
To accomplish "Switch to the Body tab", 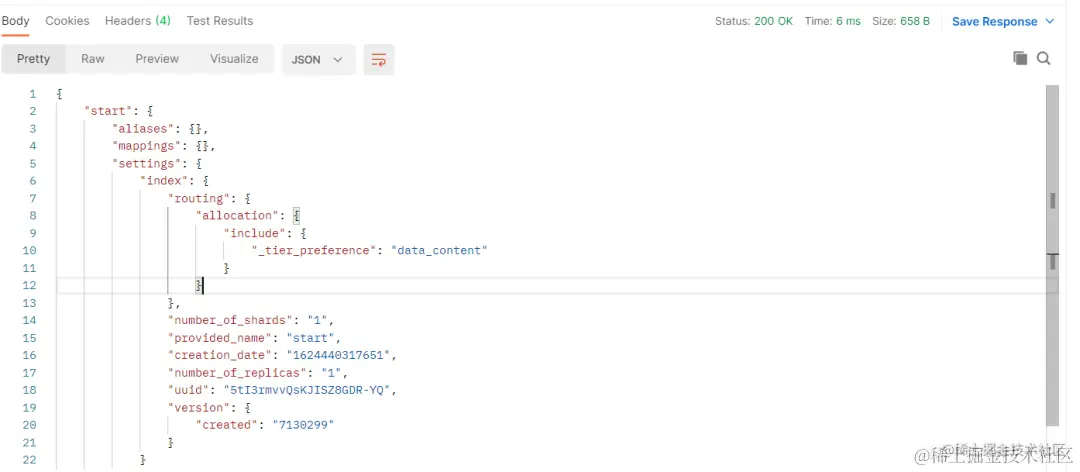I will pyautogui.click(x=15, y=21).
